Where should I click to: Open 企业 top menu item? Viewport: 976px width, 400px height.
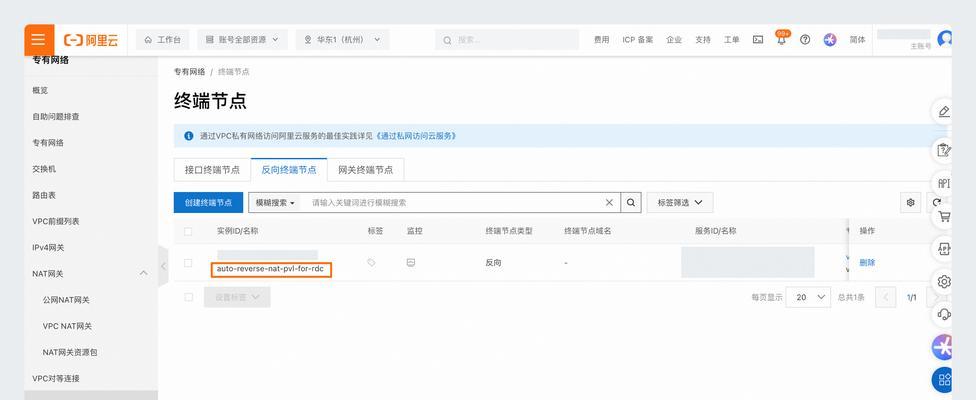673,39
